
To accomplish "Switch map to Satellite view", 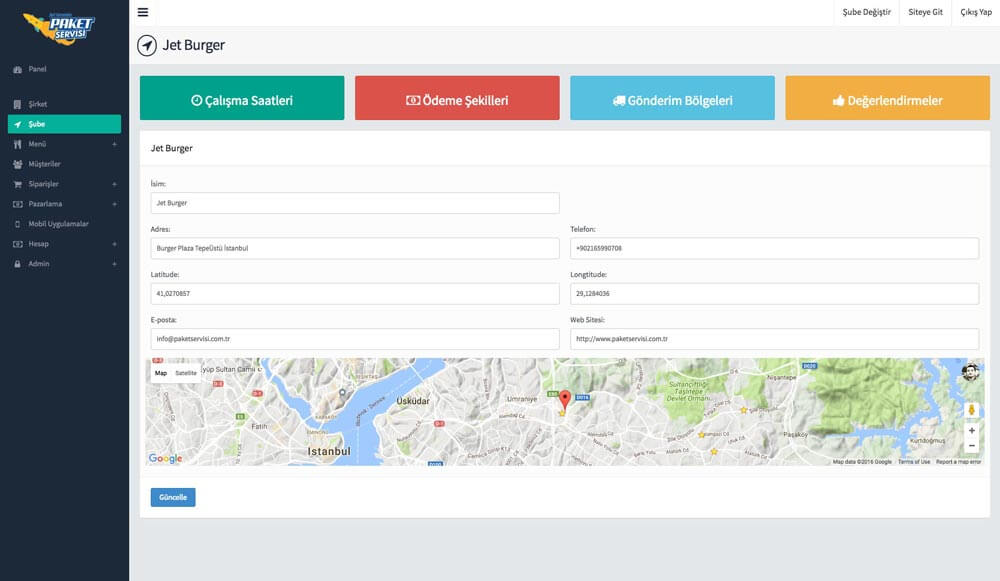I will [x=186, y=373].
